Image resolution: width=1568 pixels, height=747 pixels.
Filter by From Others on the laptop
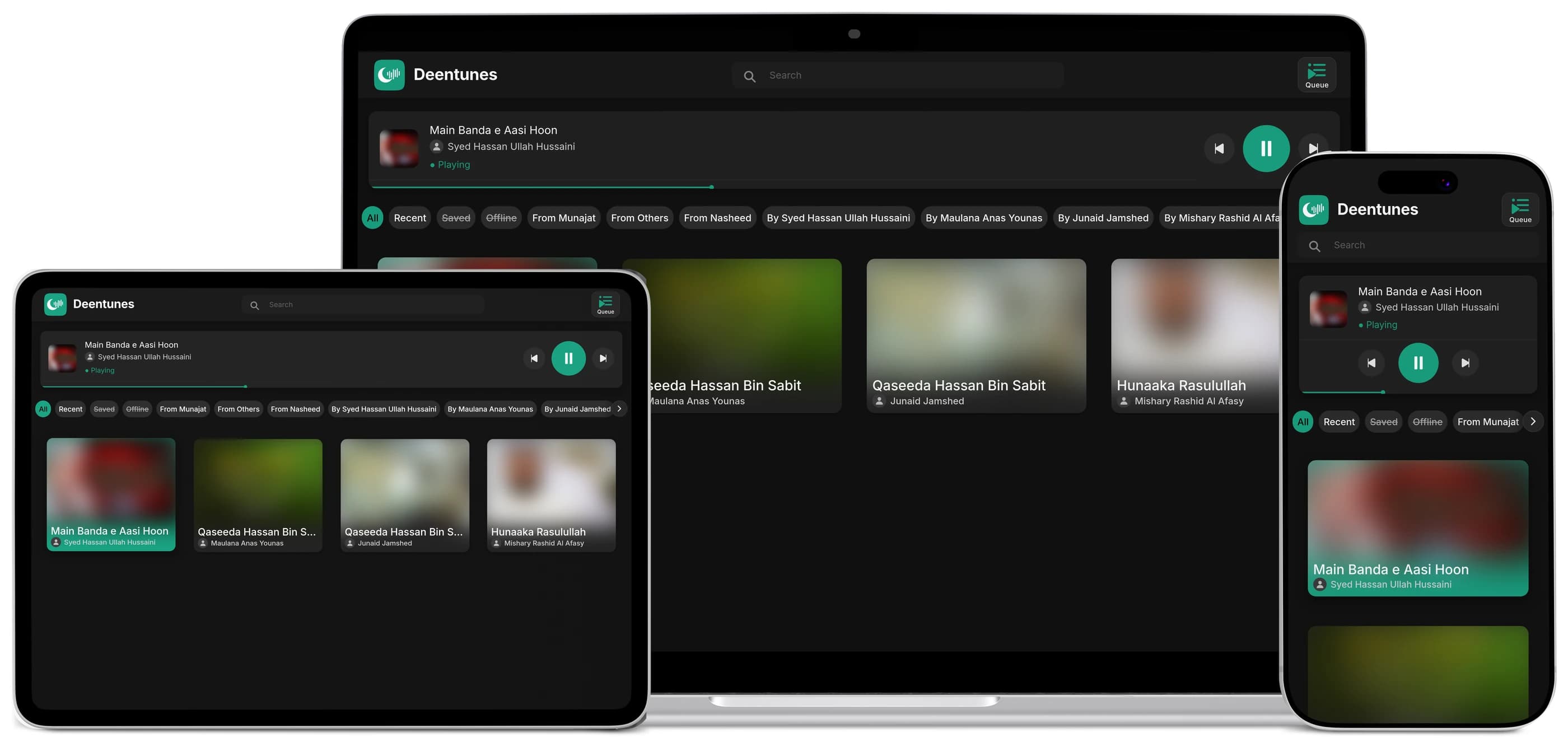pyautogui.click(x=639, y=218)
